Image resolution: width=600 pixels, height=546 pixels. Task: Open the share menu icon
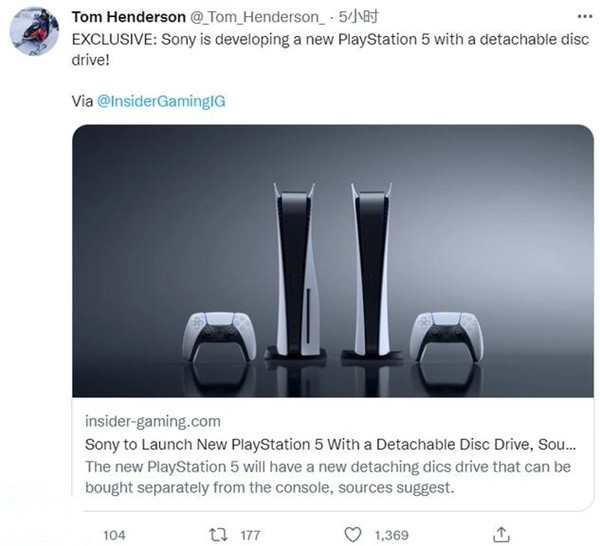tap(503, 535)
